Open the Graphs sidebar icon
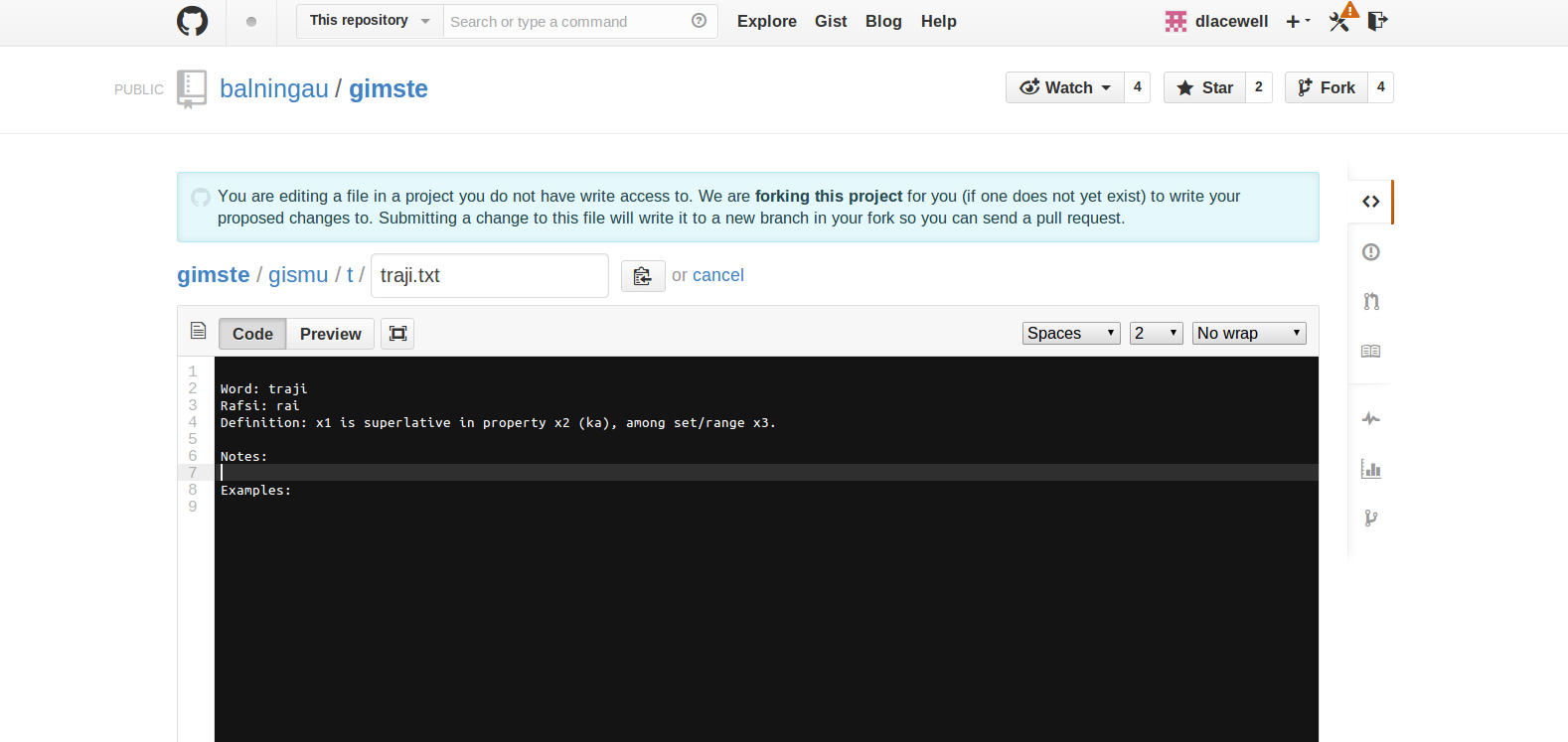 pyautogui.click(x=1371, y=468)
